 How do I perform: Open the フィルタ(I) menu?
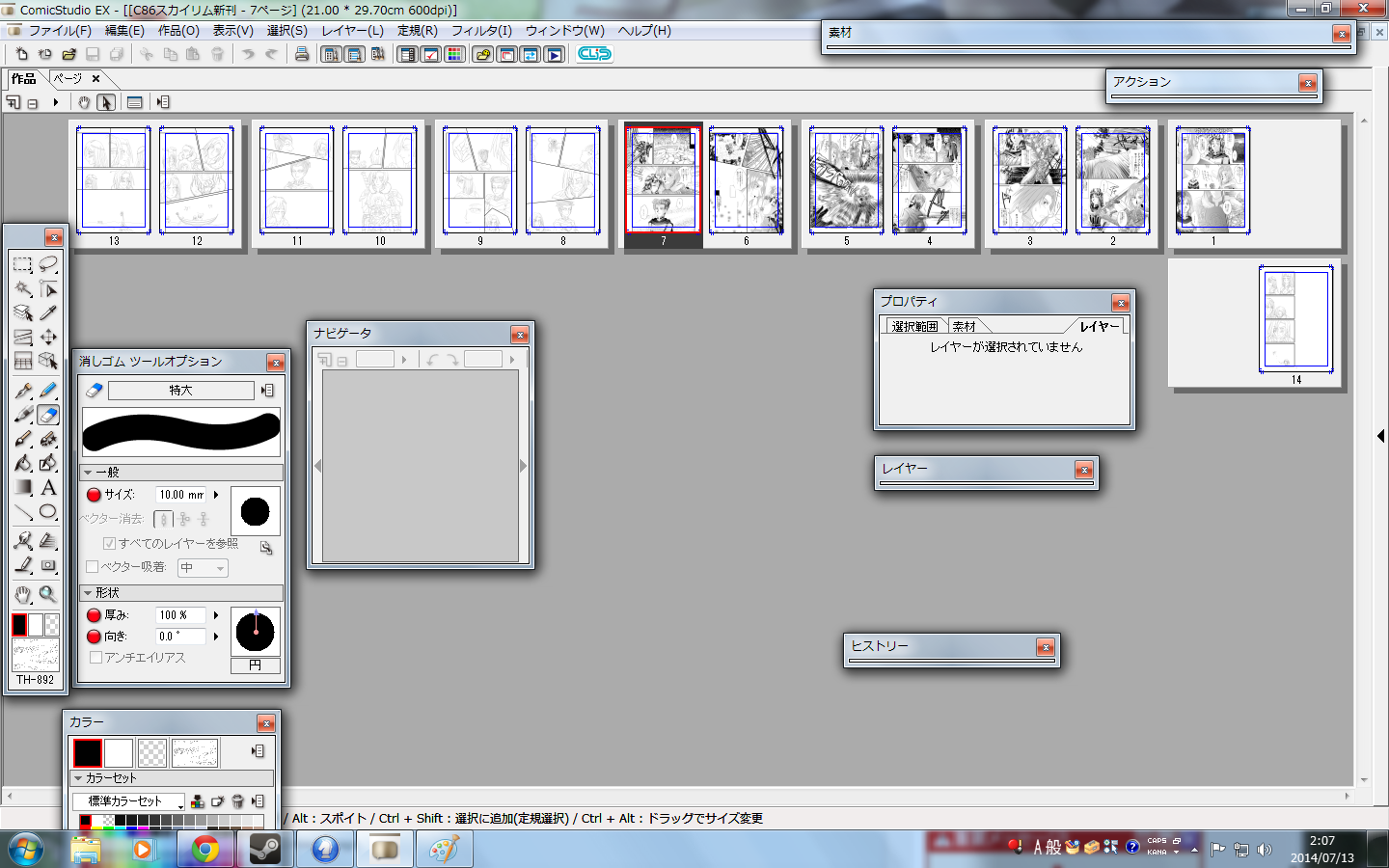point(482,31)
